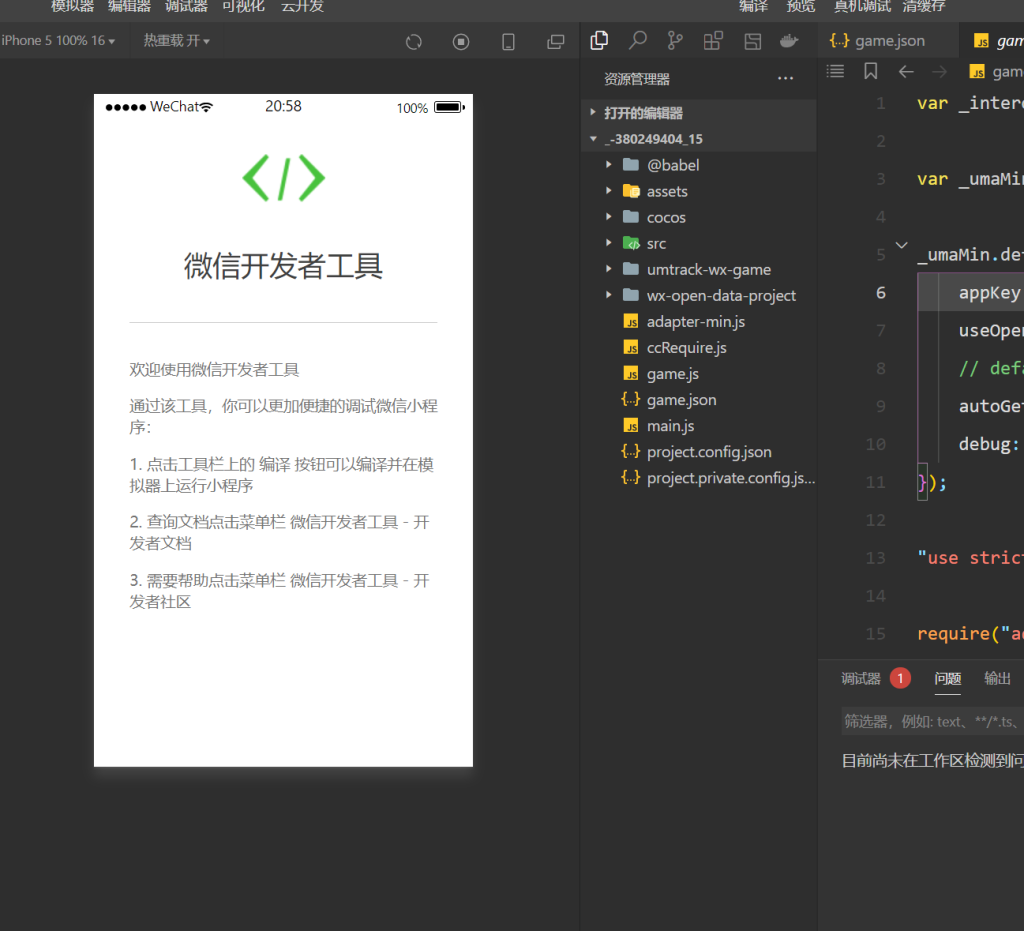Image resolution: width=1024 pixels, height=931 pixels.
Task: Switch to the 输出 output tab
Action: 997,678
